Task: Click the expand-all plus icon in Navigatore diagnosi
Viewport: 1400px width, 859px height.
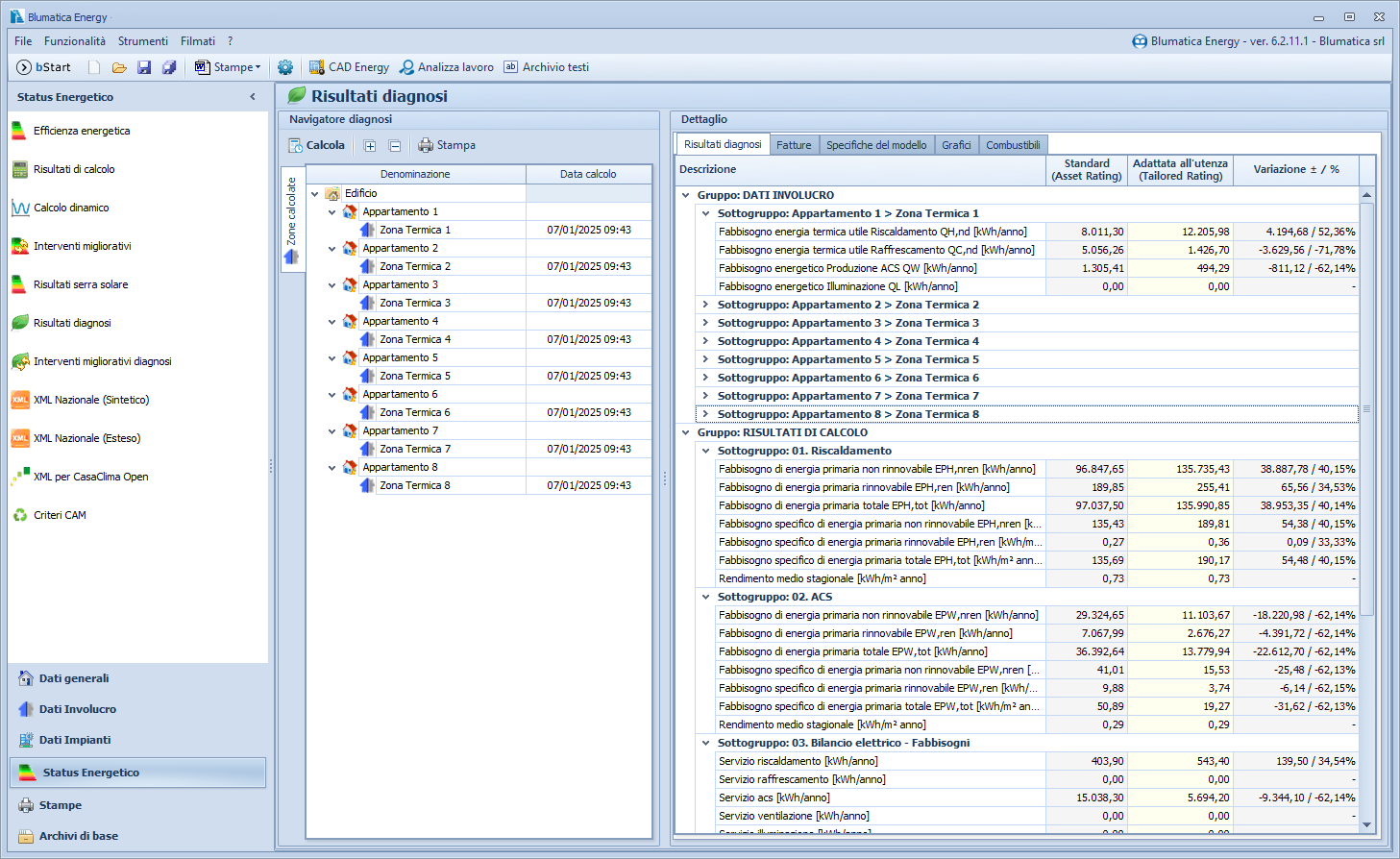Action: pyautogui.click(x=370, y=146)
